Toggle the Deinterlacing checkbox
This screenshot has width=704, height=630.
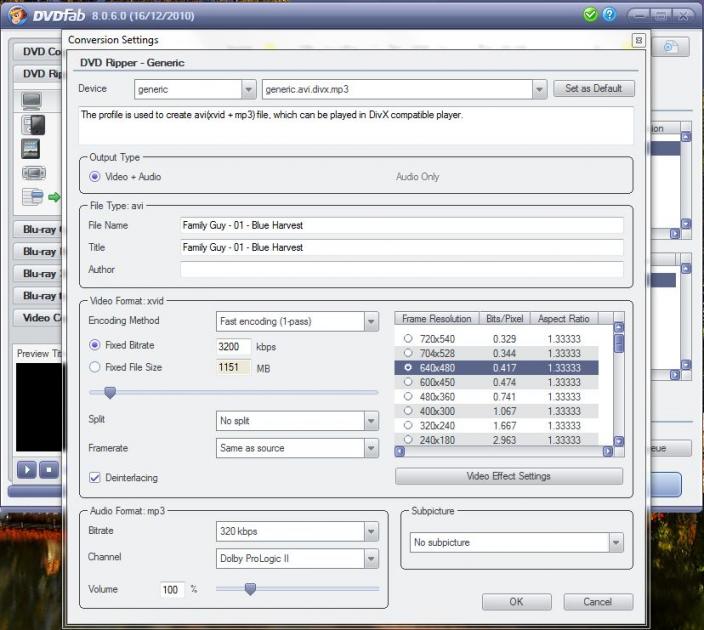point(94,477)
